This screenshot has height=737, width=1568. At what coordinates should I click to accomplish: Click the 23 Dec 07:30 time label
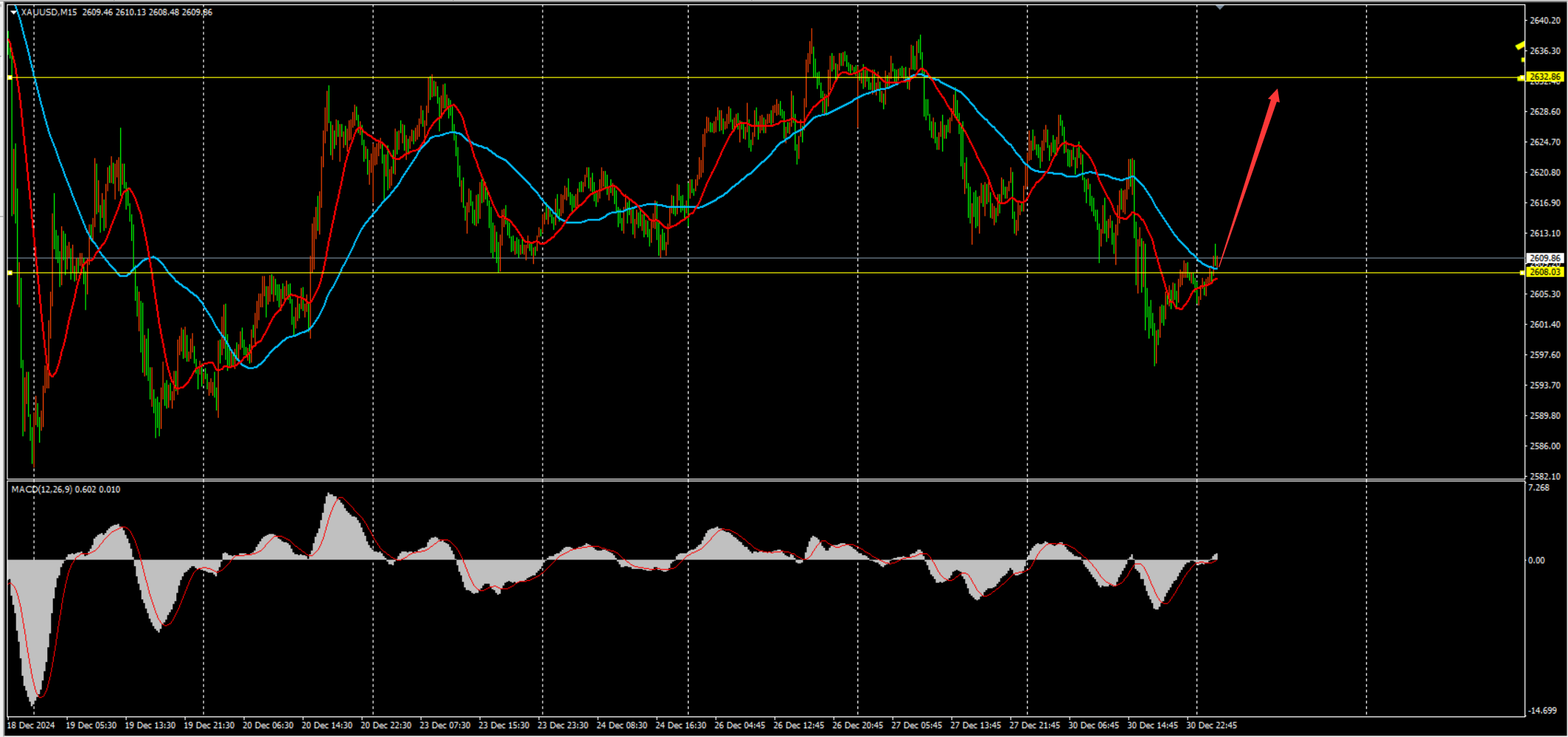445,725
